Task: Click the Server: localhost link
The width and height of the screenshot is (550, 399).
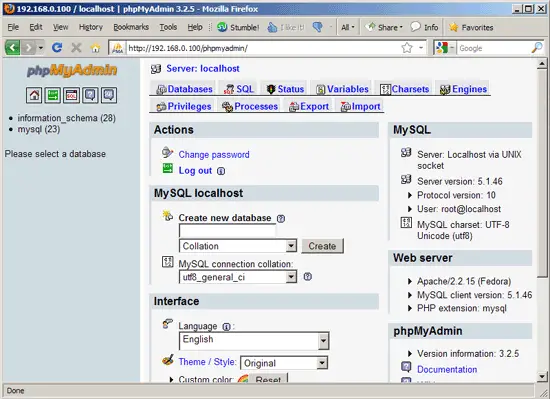Action: coord(203,69)
